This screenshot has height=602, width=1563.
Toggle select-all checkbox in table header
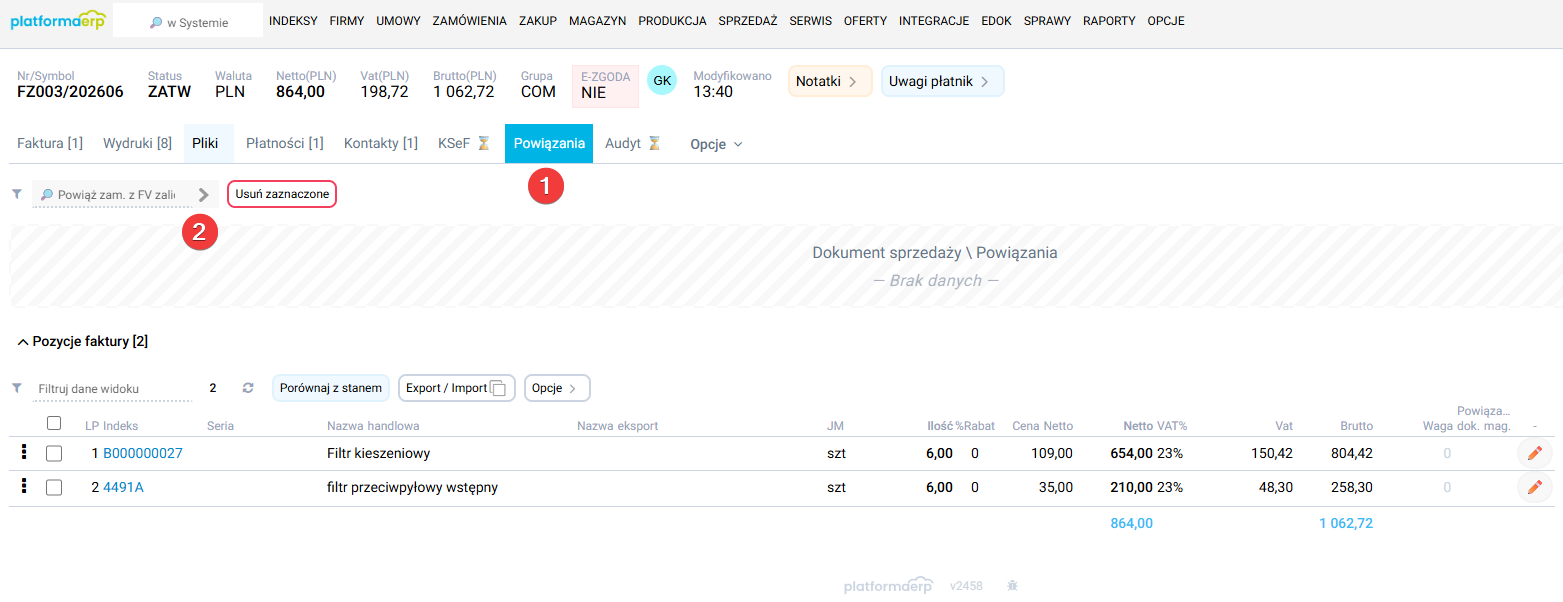coord(54,423)
